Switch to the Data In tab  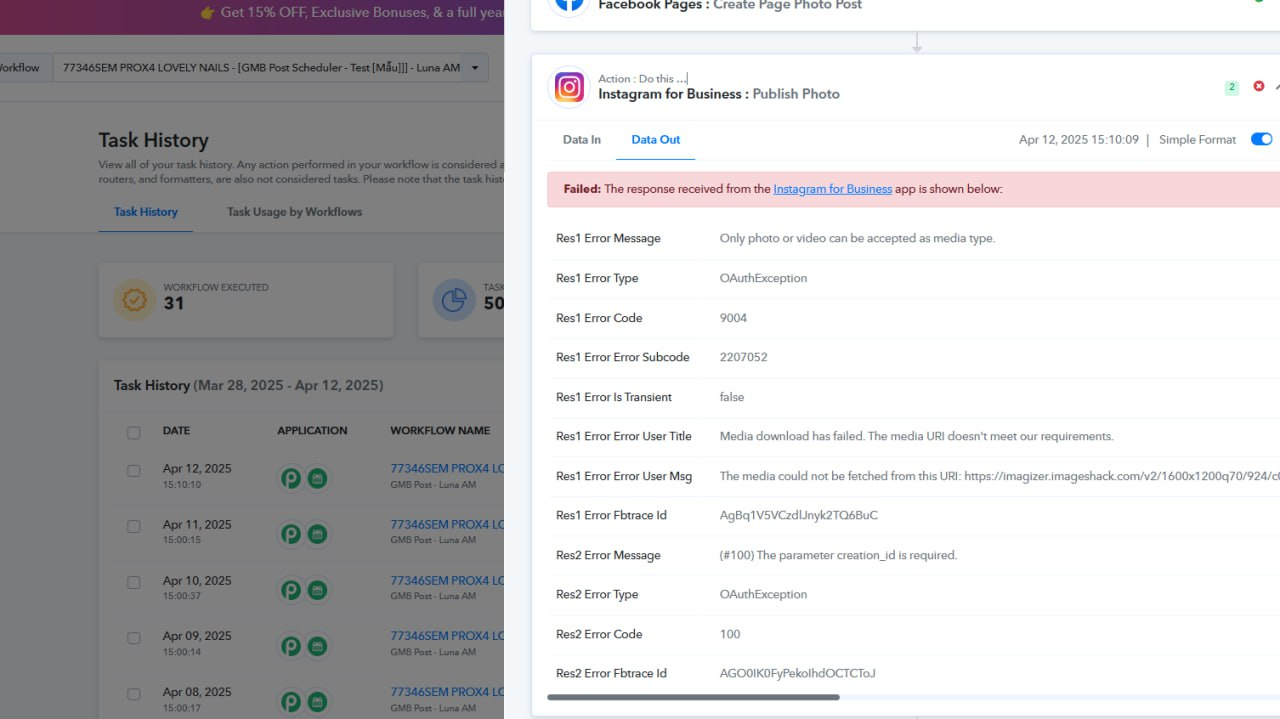(x=582, y=140)
